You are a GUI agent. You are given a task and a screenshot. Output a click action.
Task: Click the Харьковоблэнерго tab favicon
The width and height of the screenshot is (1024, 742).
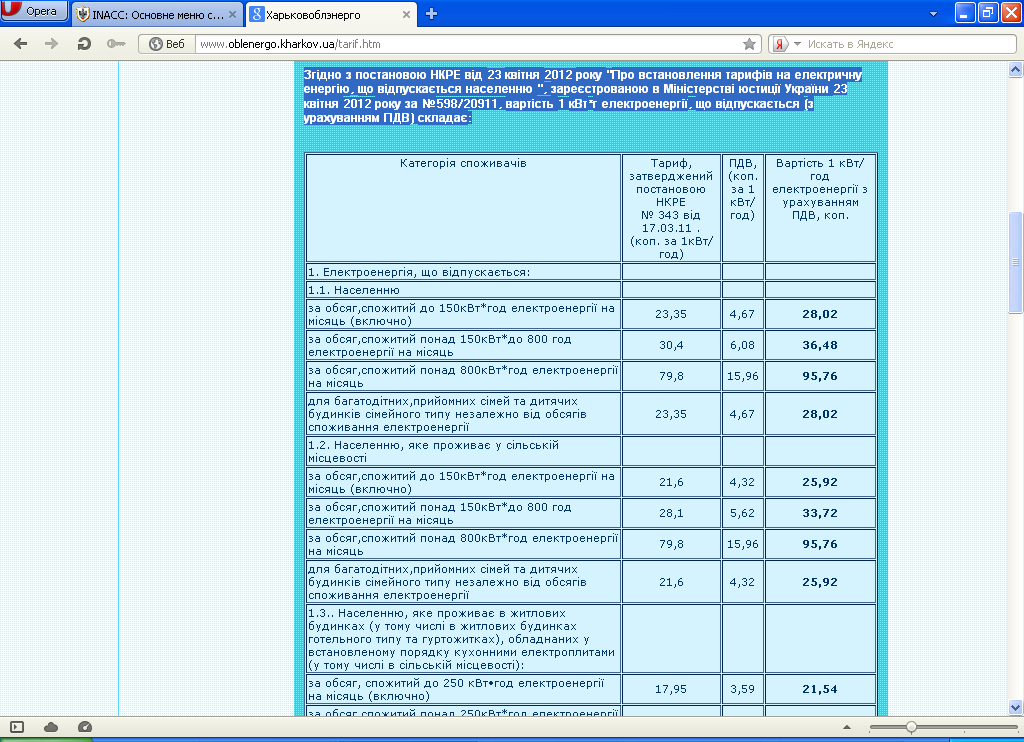[257, 14]
